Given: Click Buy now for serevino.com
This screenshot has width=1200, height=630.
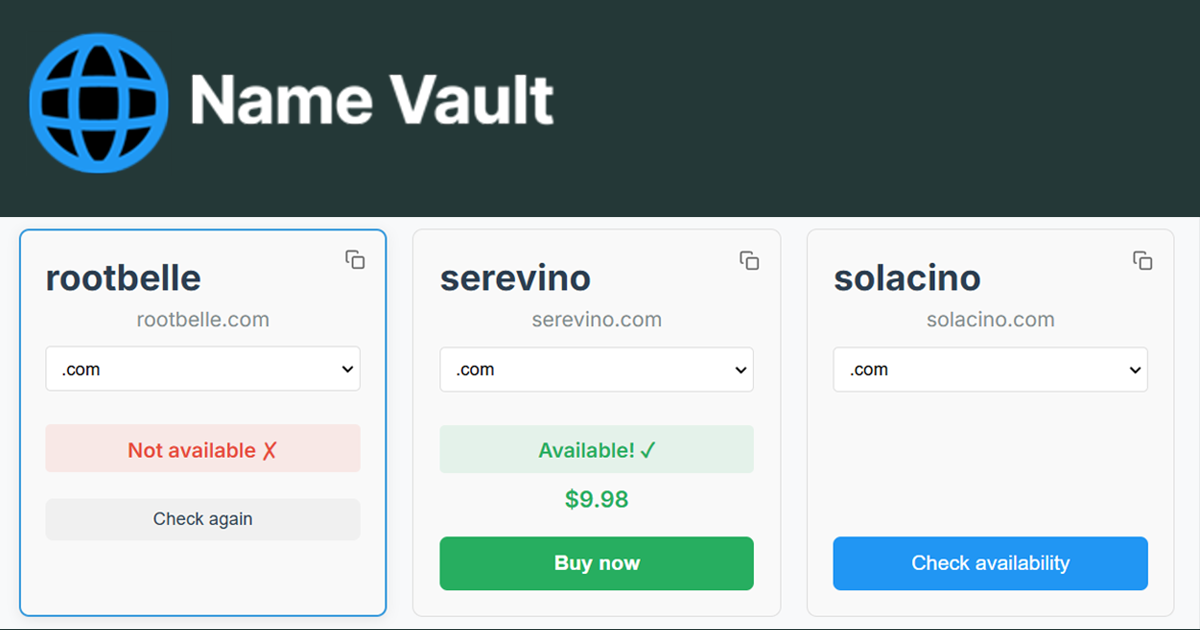Looking at the screenshot, I should (596, 563).
